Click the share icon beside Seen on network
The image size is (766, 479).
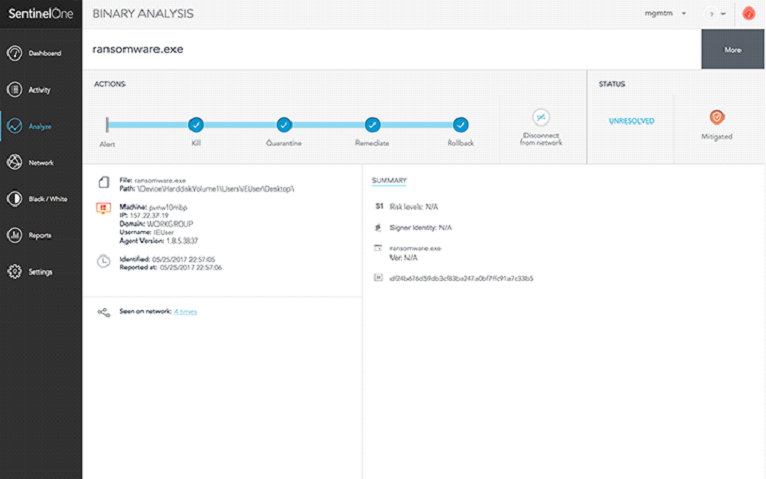[104, 312]
